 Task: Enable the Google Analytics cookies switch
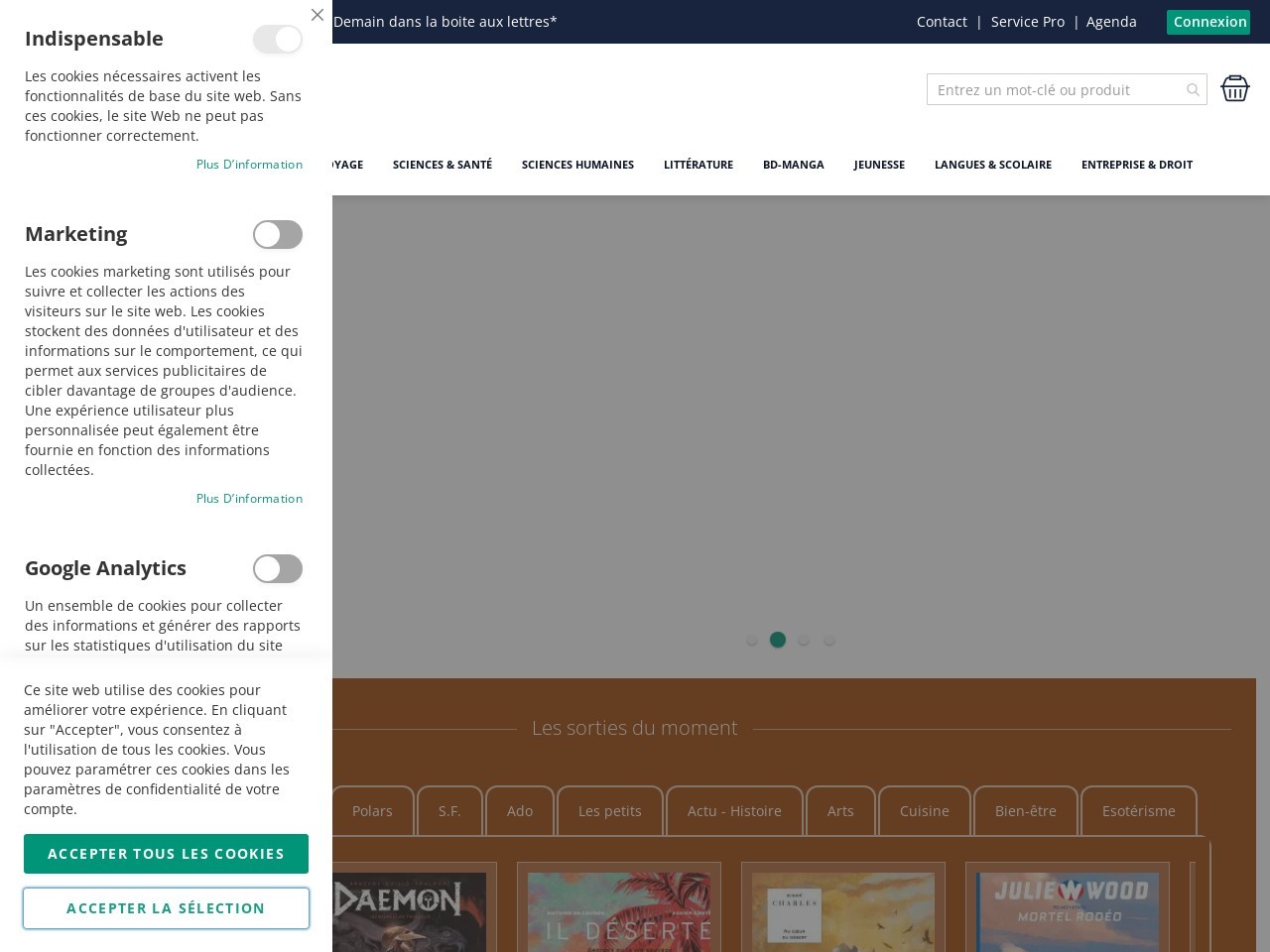tap(278, 569)
